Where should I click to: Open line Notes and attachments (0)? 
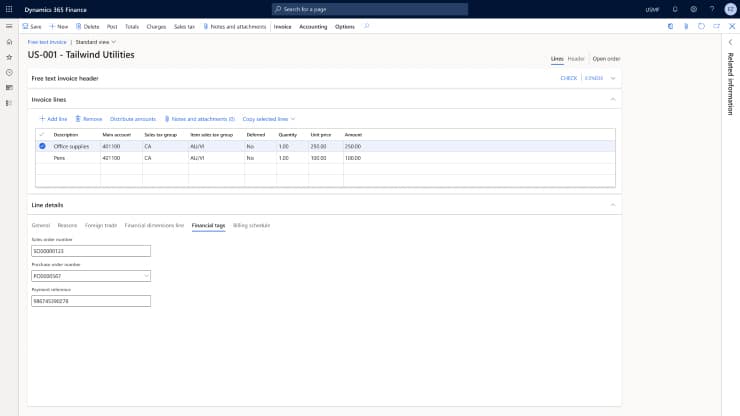coord(200,119)
